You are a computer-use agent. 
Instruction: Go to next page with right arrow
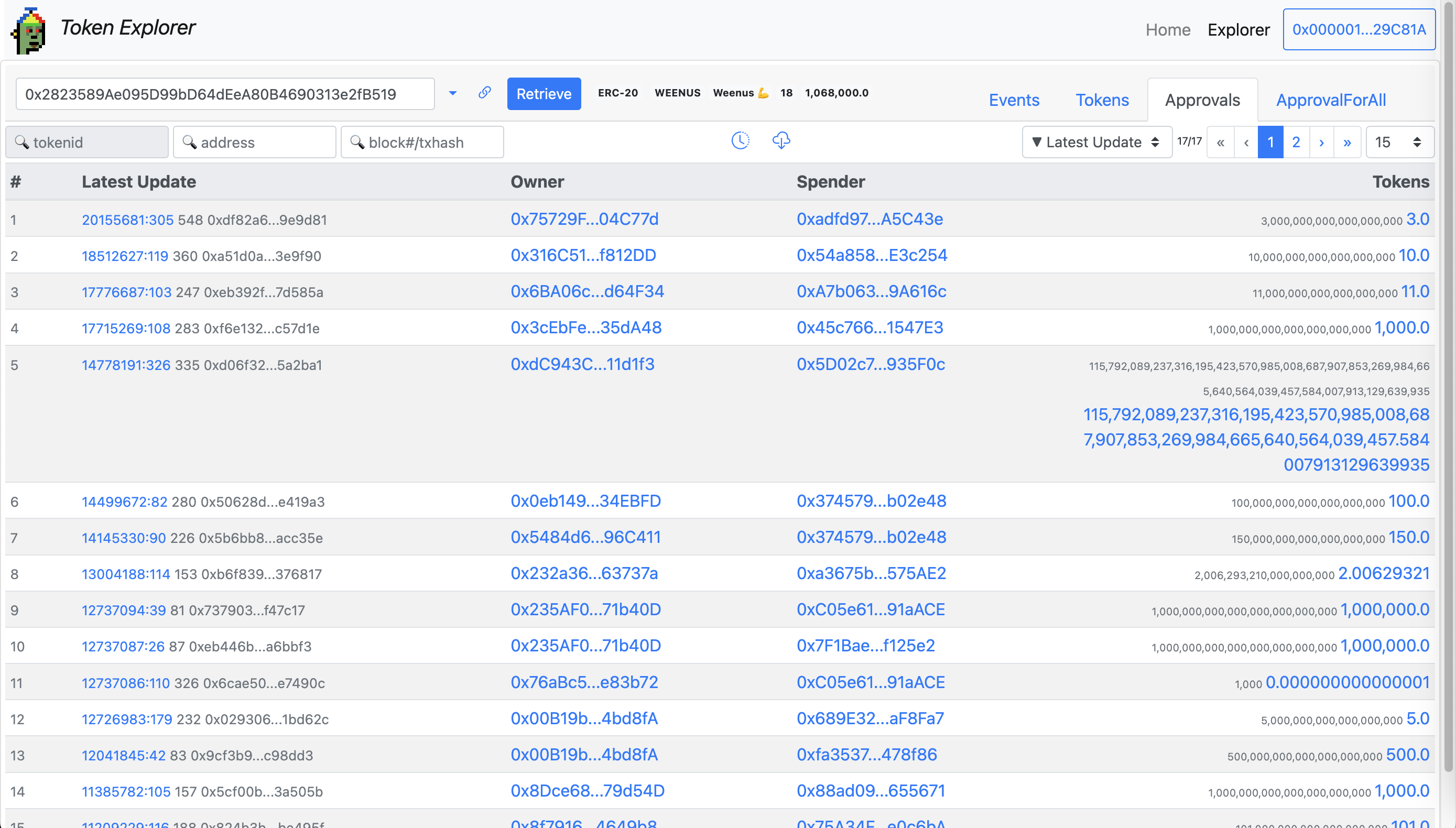[1321, 142]
